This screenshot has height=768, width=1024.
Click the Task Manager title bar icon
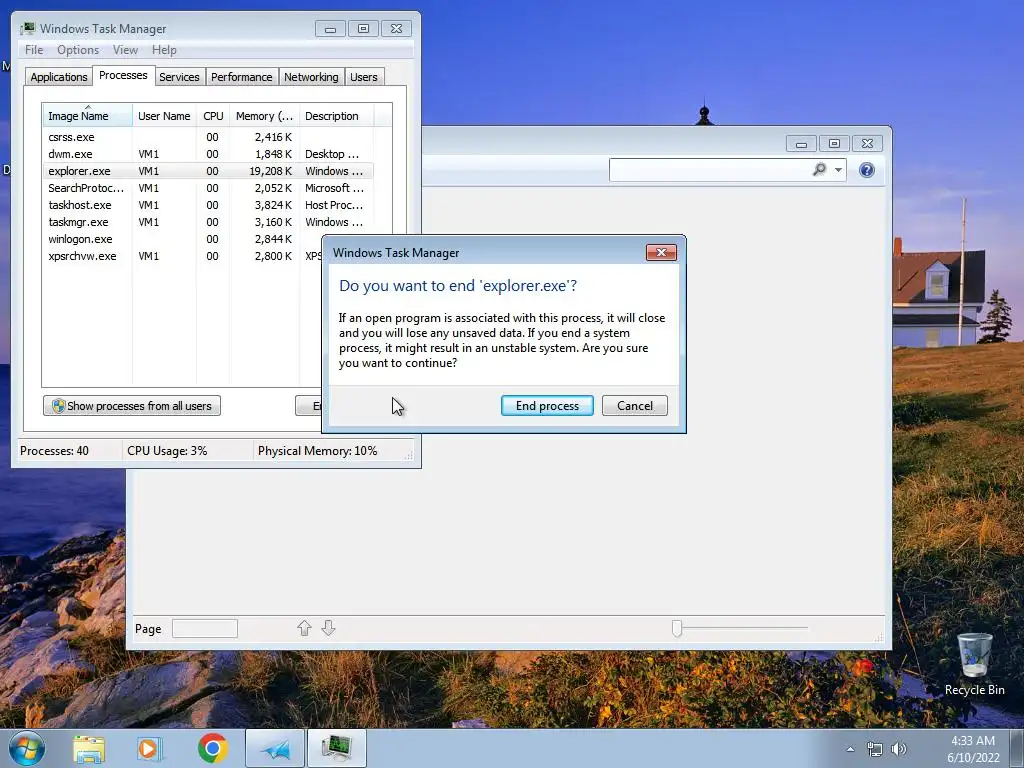(x=27, y=29)
